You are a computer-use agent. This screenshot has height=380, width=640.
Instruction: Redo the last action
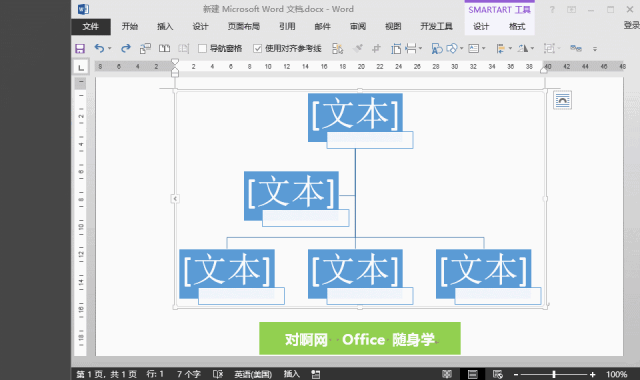126,48
